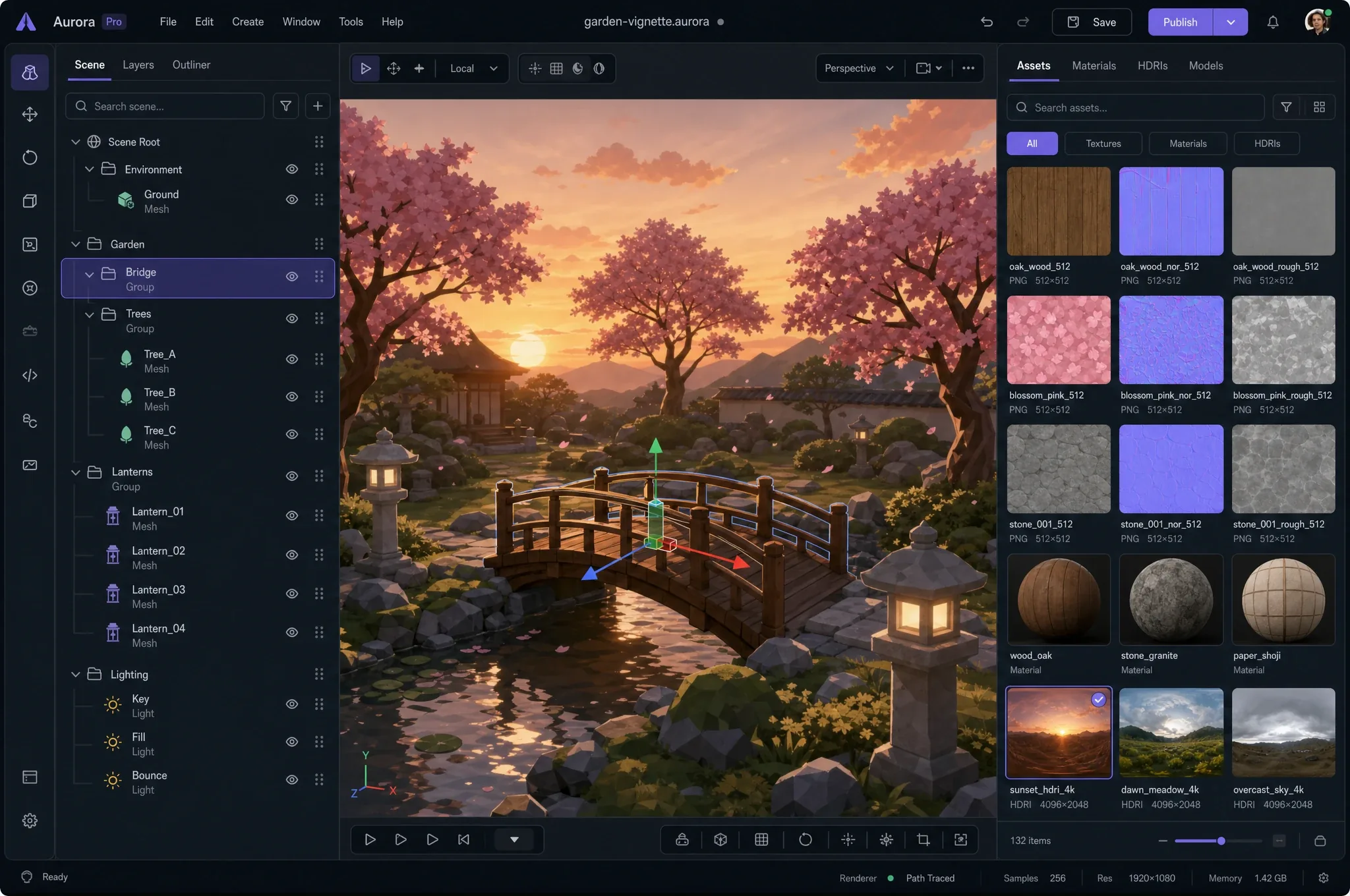This screenshot has width=1350, height=896.
Task: Click the scene filter funnel icon
Action: tap(285, 106)
